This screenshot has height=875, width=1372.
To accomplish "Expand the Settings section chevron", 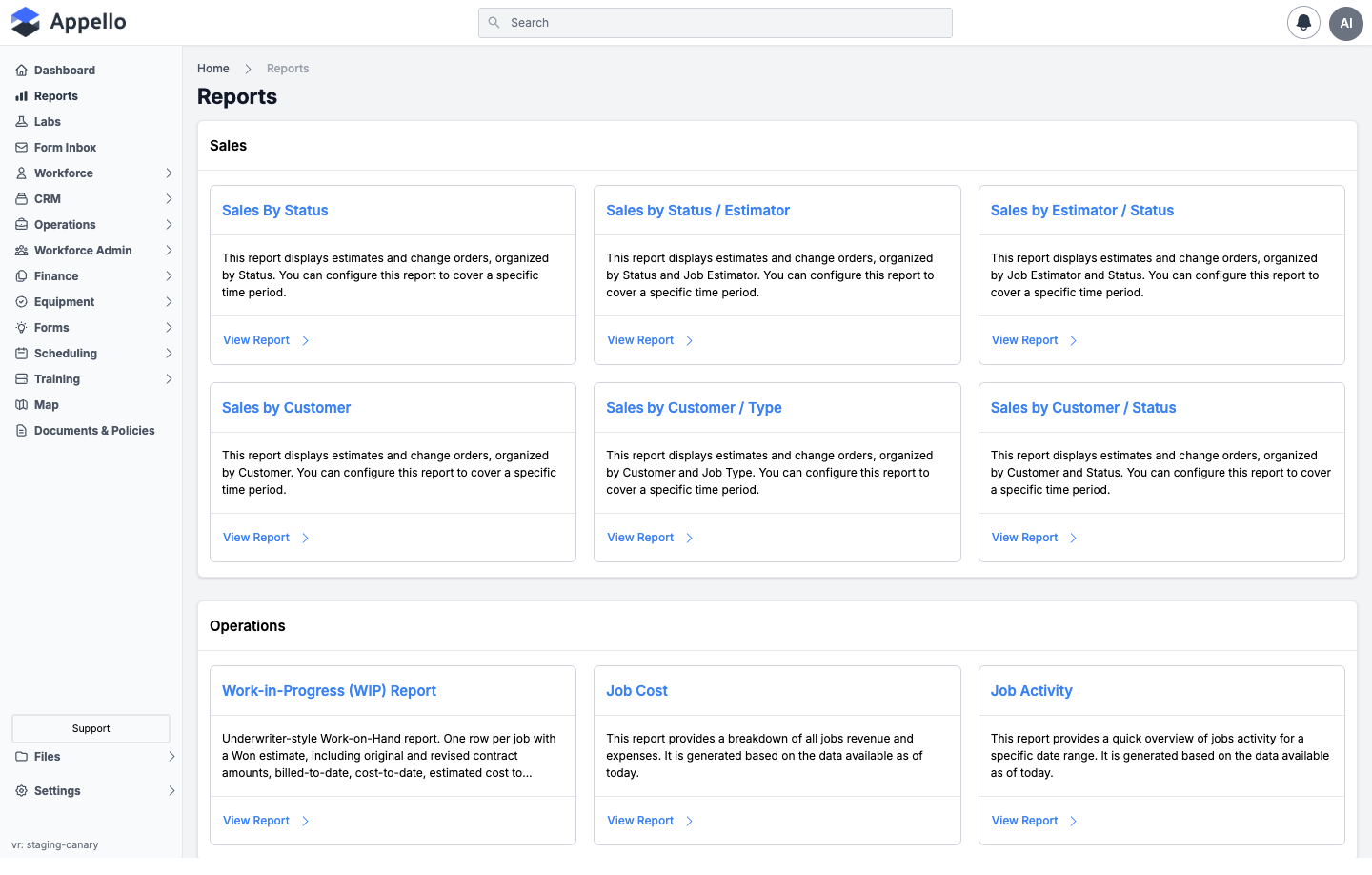I will (x=171, y=791).
